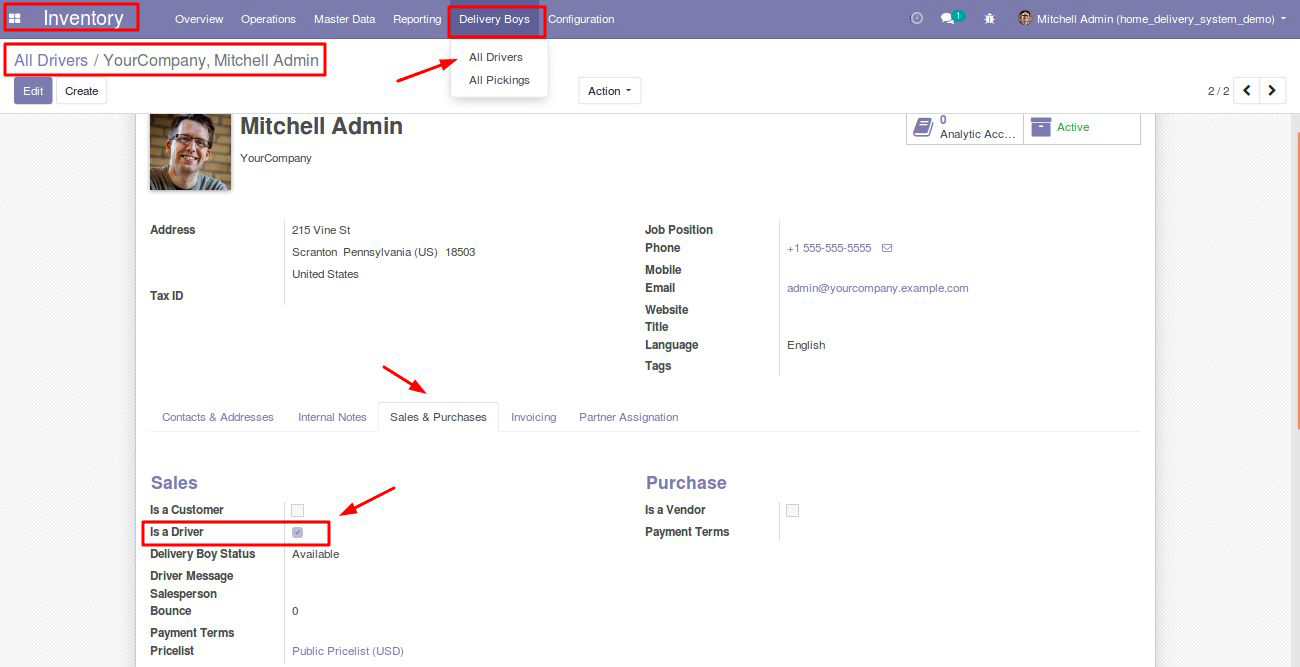1300x667 pixels.
Task: Toggle the Is a Driver checkbox
Action: 297,532
